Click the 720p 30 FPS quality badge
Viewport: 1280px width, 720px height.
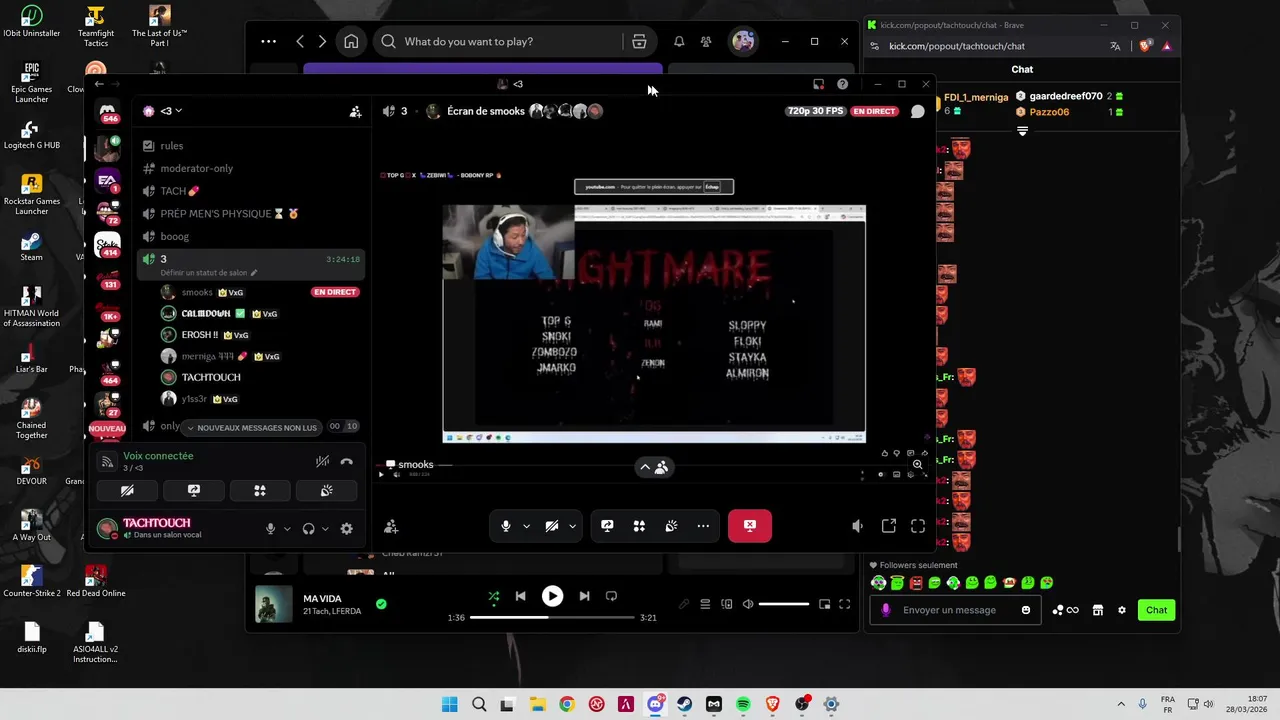tap(815, 111)
